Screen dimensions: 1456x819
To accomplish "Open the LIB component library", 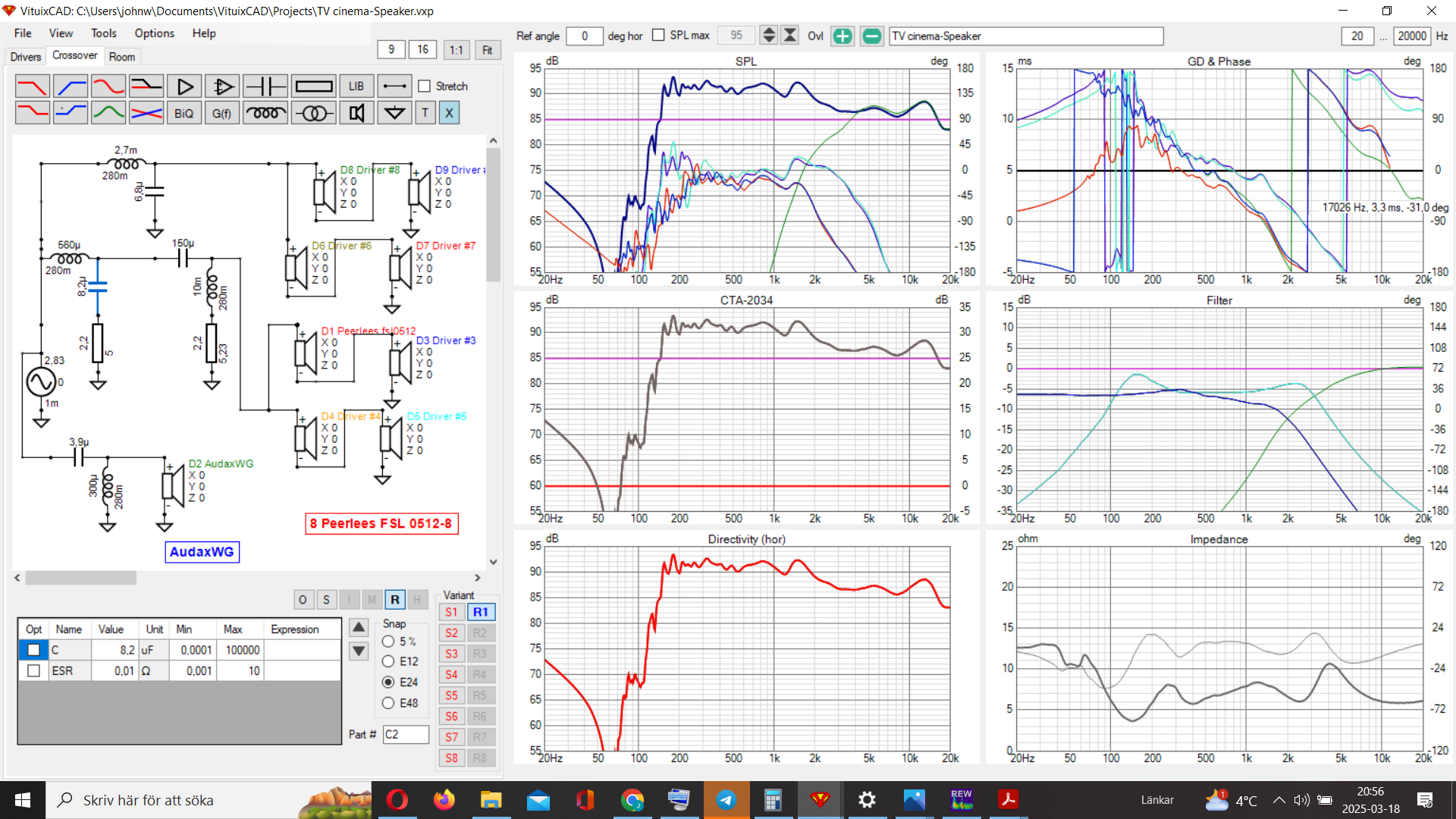I will [x=356, y=86].
